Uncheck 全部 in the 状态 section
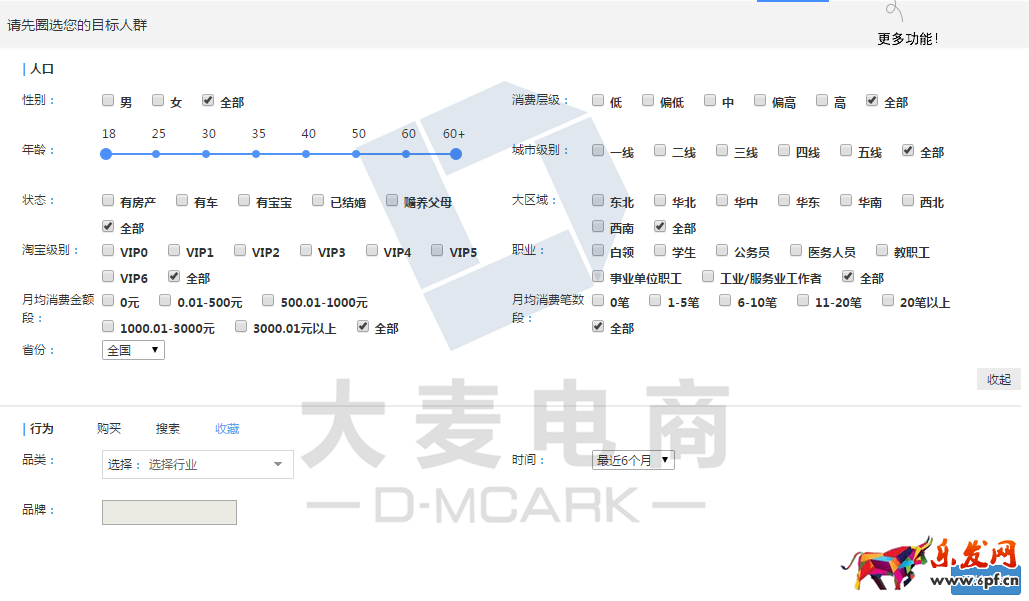1029x601 pixels. pos(108,226)
